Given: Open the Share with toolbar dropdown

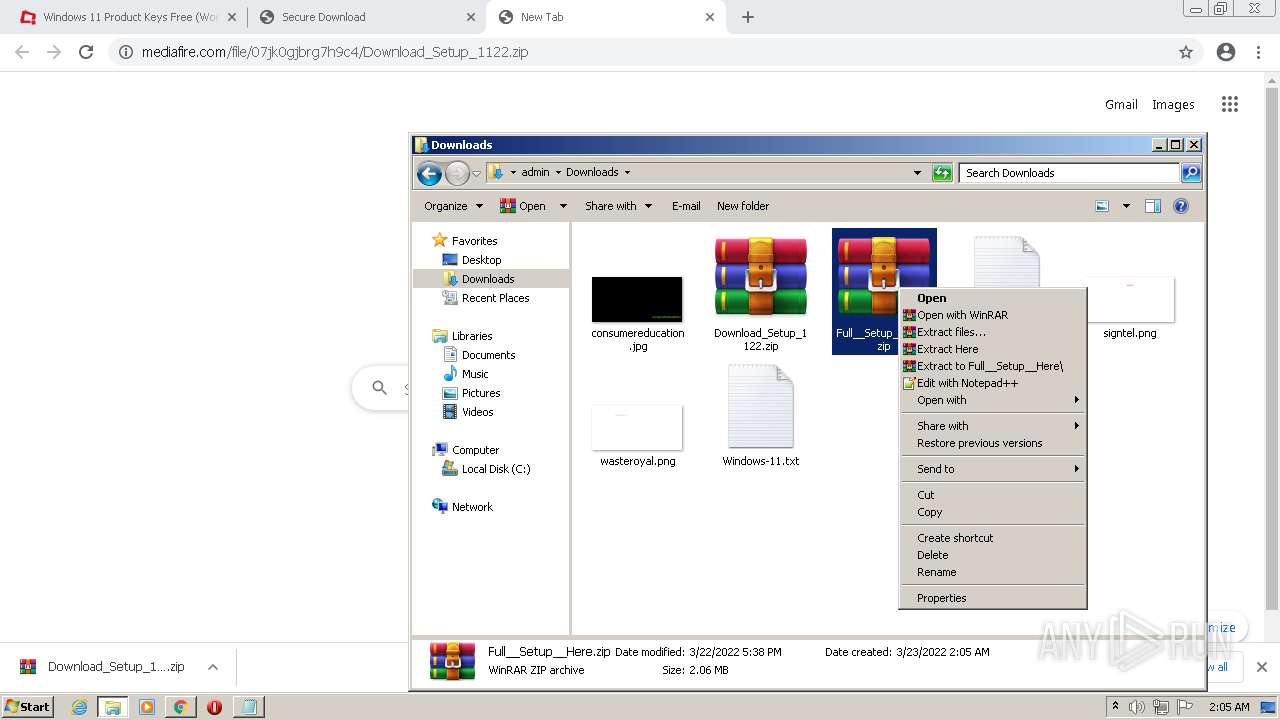Looking at the screenshot, I should click(x=618, y=206).
